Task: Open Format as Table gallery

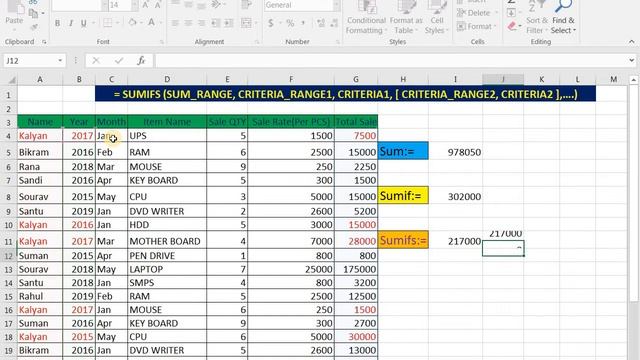Action: coord(406,18)
